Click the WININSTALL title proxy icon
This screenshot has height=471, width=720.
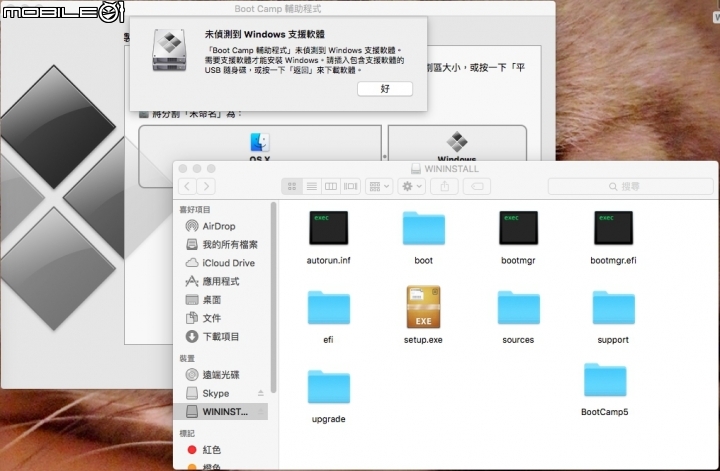point(416,168)
